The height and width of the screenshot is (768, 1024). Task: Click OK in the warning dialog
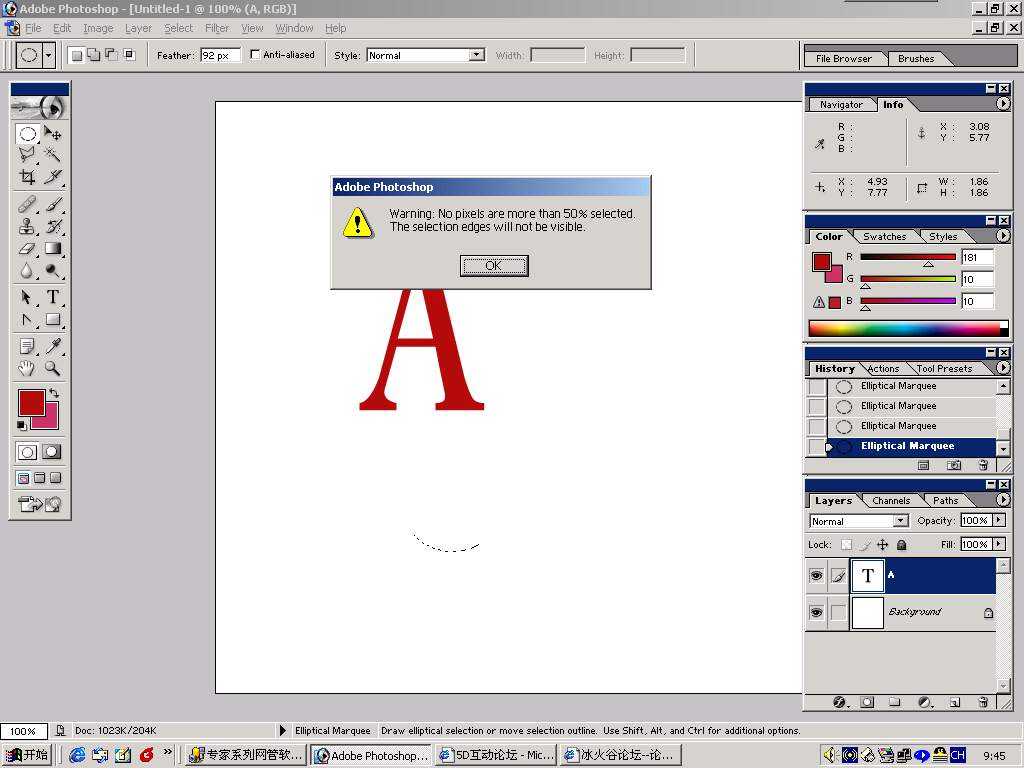(x=494, y=265)
